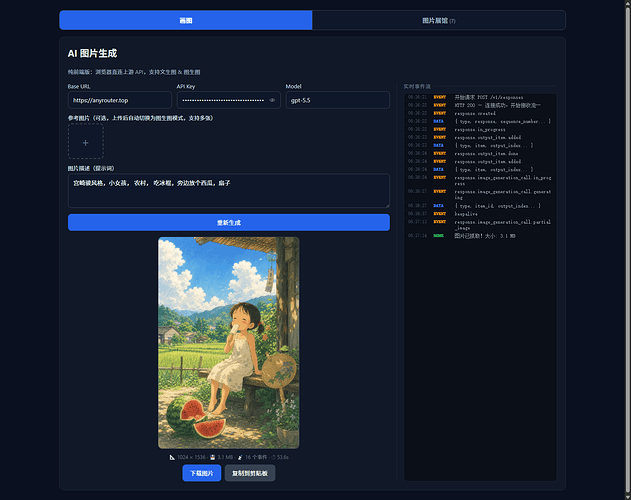Click the image dimensions ruler icon

pyautogui.click(x=172, y=457)
